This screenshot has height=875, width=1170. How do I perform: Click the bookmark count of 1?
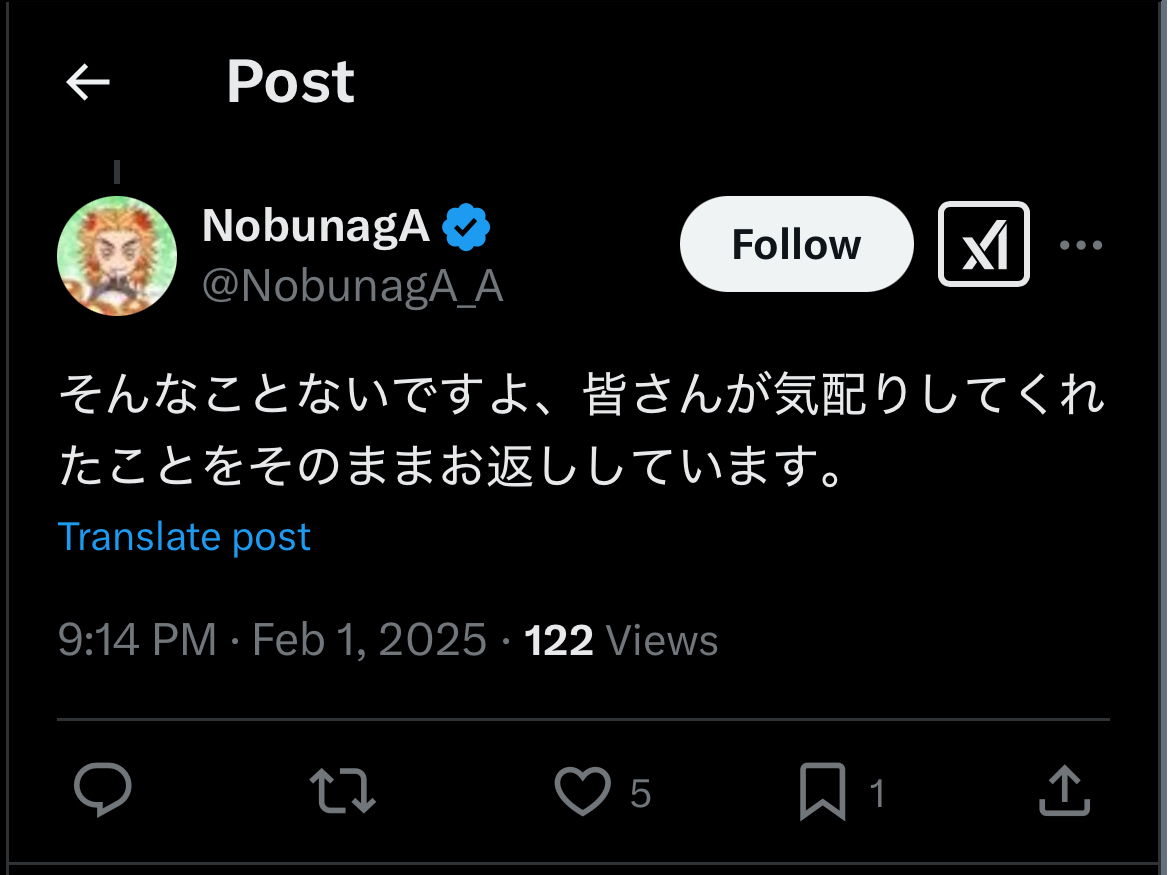[x=877, y=794]
